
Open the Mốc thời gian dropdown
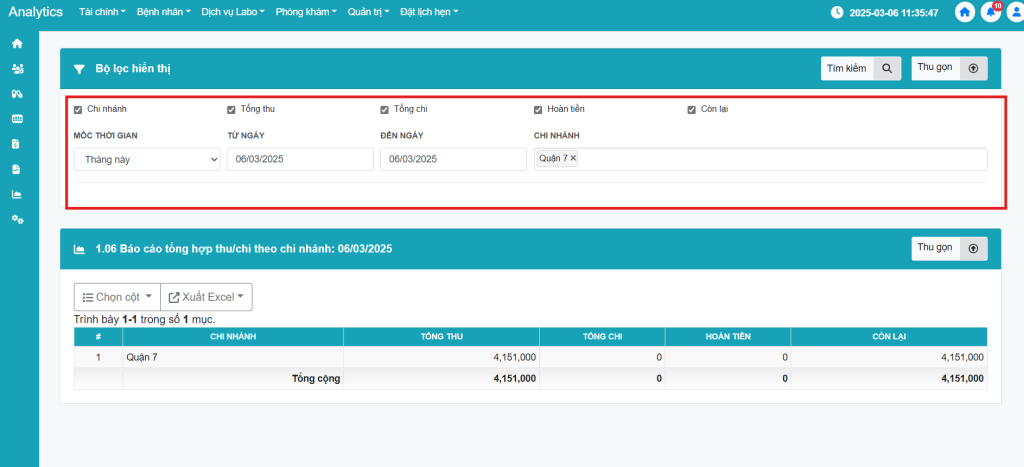[147, 160]
